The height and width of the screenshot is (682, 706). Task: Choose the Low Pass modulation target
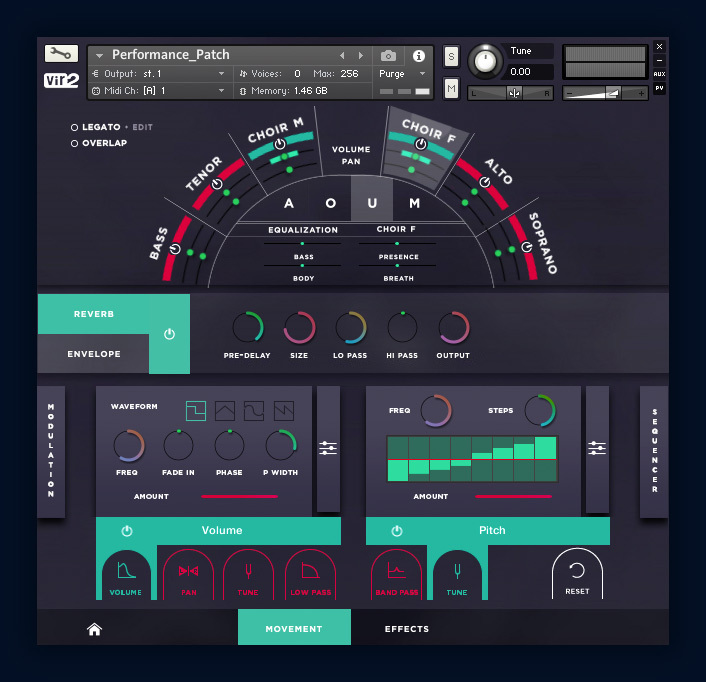tap(310, 578)
